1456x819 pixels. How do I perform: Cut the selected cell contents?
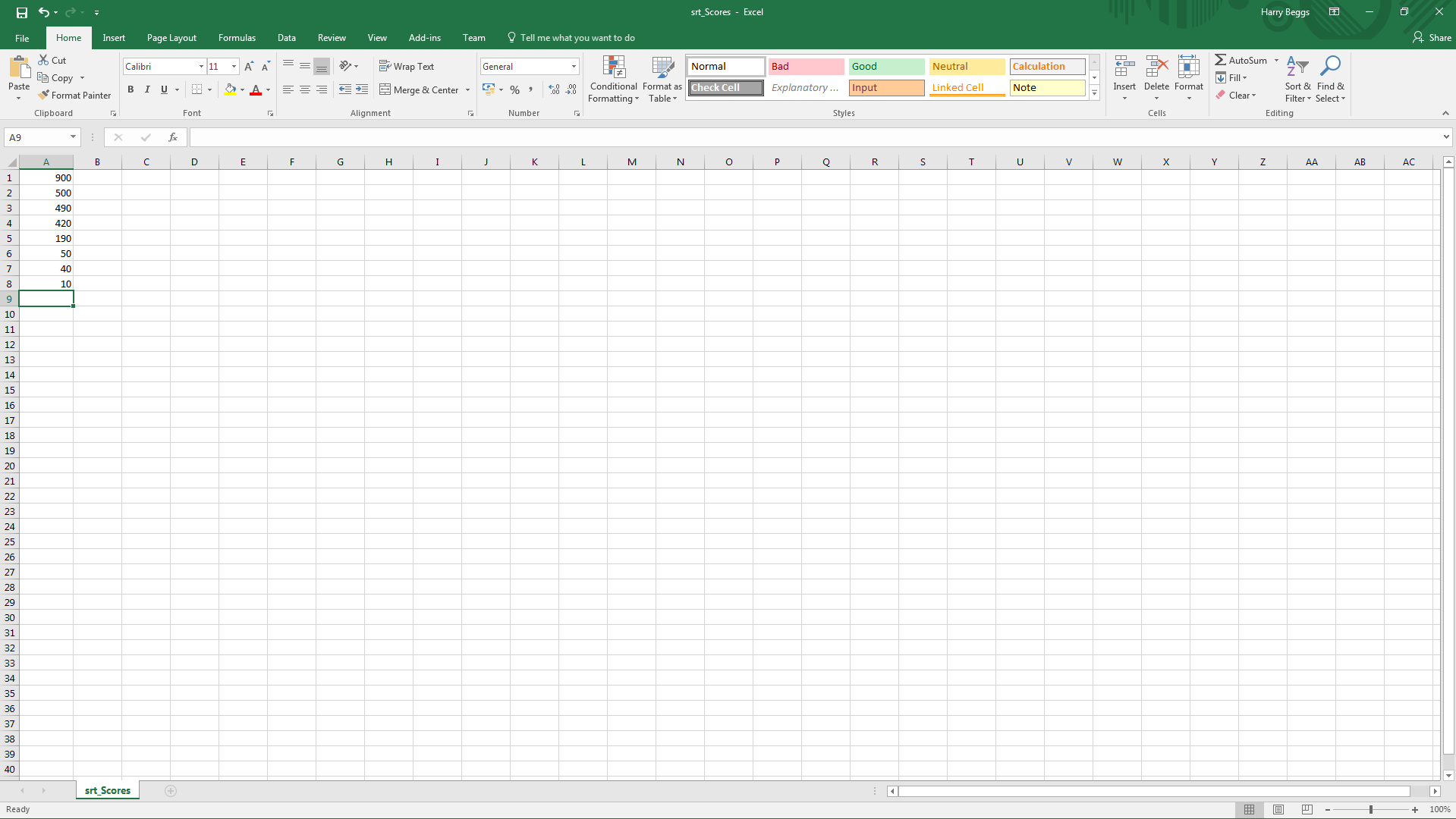[52, 60]
